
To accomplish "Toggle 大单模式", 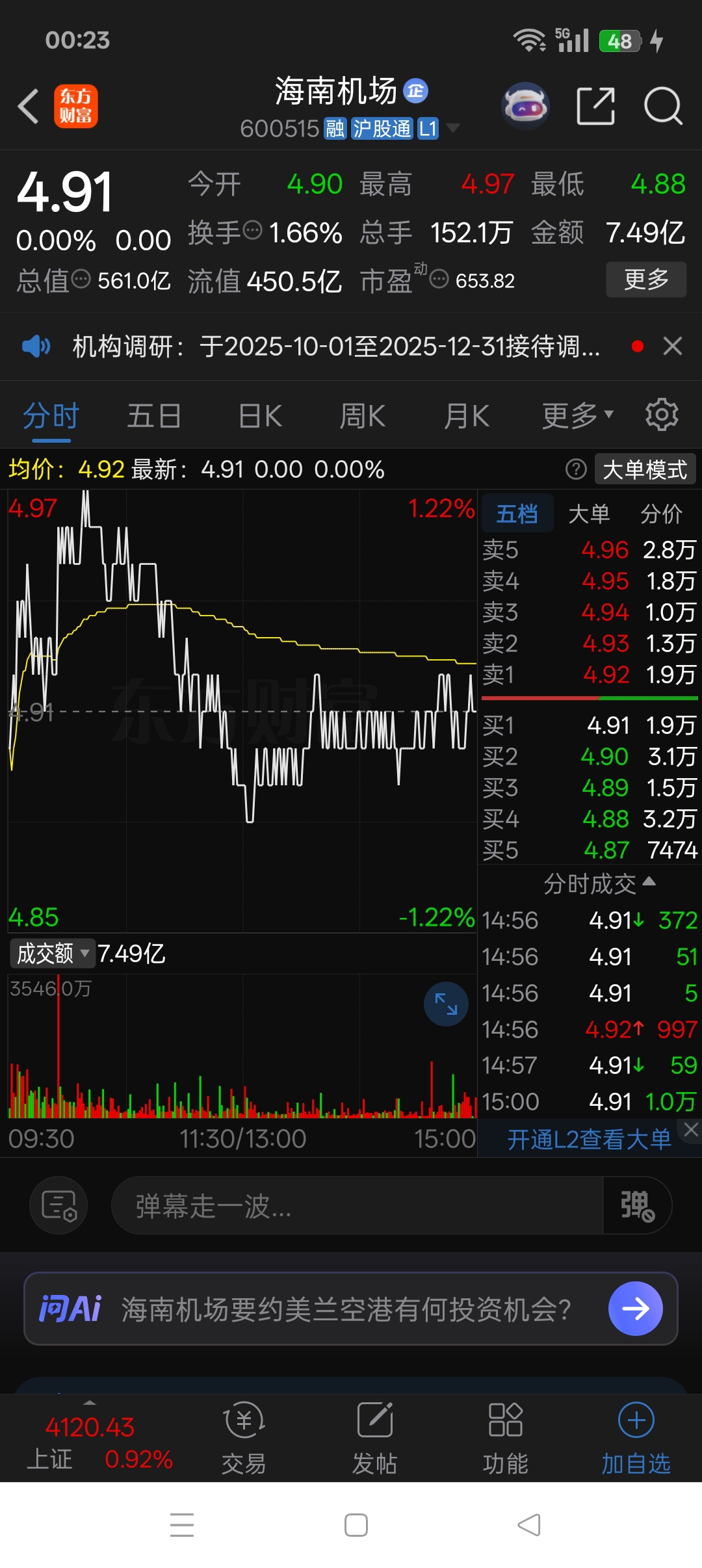I will [645, 469].
